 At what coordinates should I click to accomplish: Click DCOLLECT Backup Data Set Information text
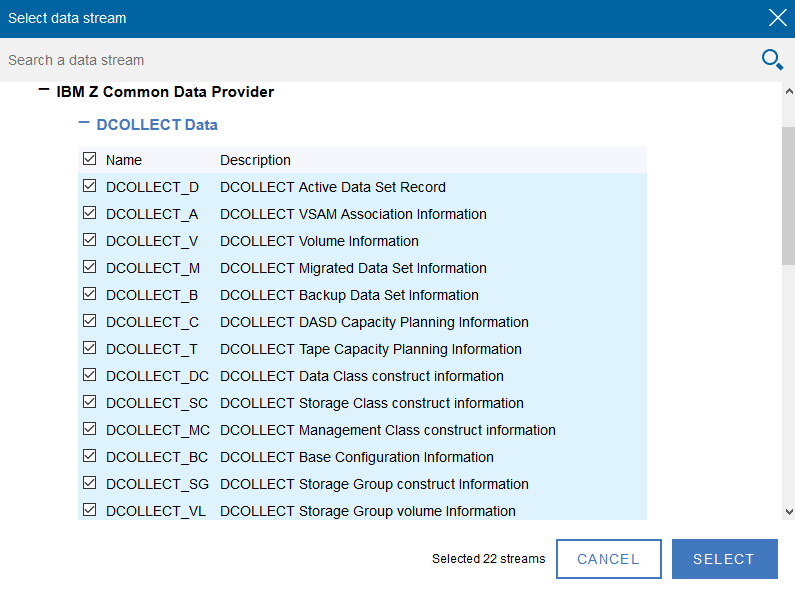[x=349, y=295]
